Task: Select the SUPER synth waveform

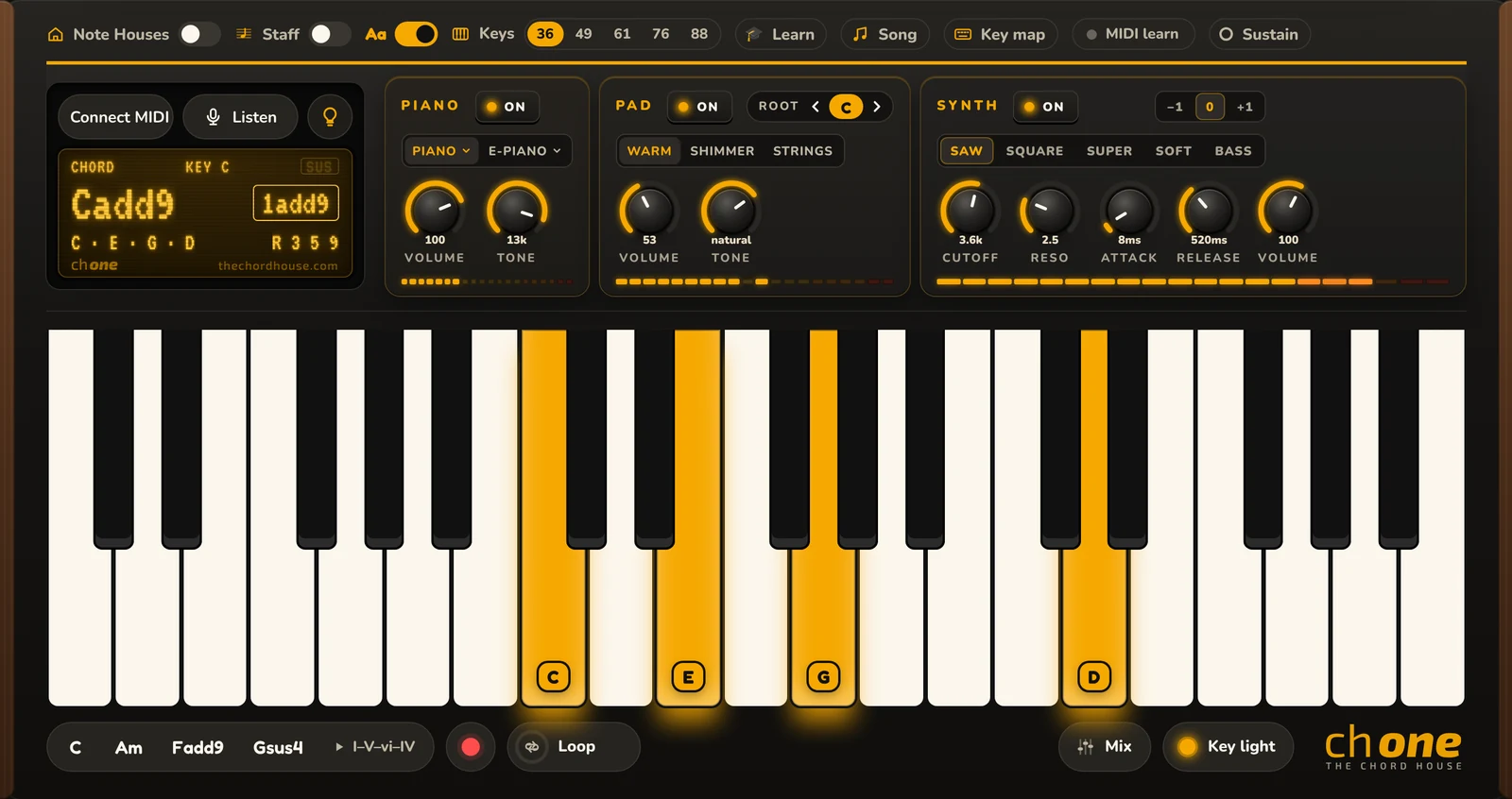Action: coord(1108,151)
